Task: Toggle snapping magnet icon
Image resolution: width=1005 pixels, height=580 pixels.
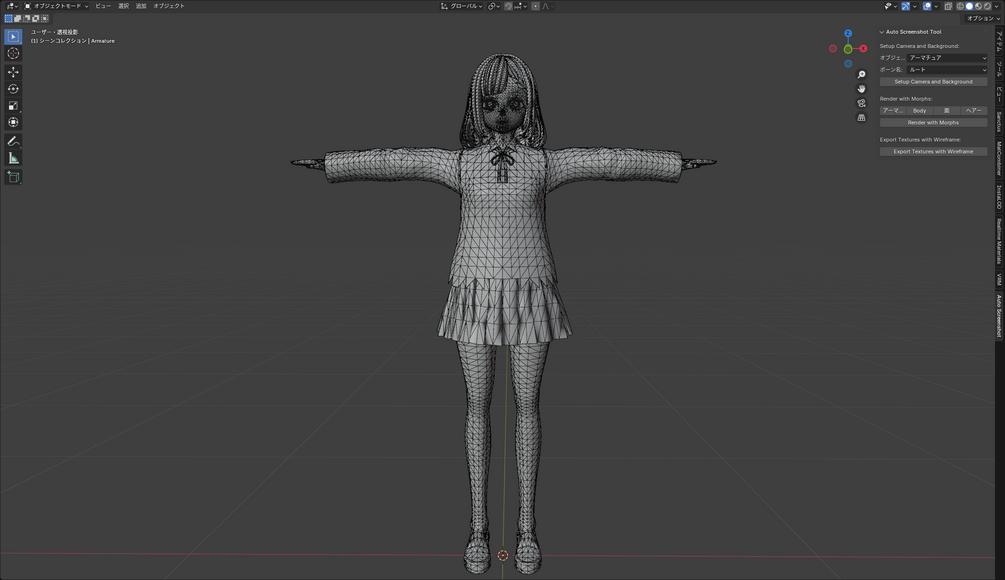Action: click(x=508, y=6)
